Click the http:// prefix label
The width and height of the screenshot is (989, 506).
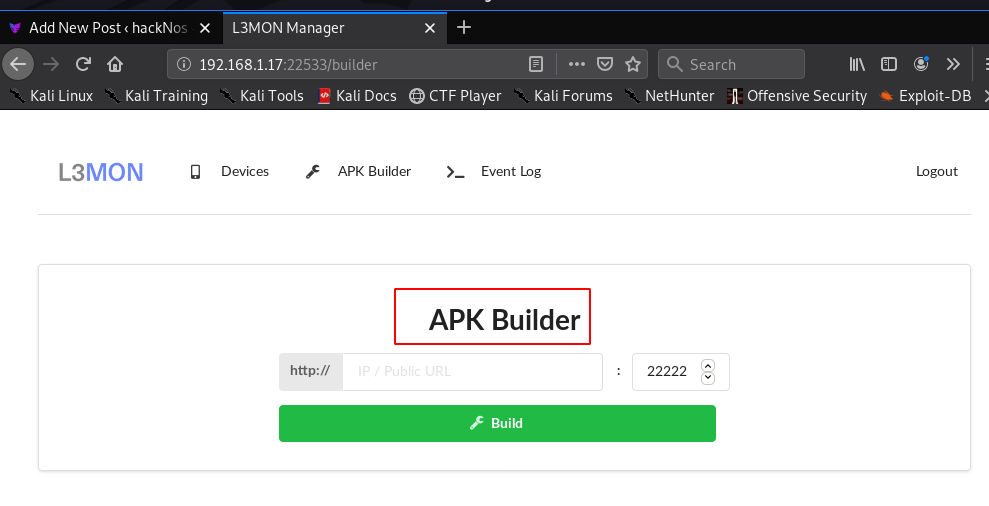pos(311,372)
